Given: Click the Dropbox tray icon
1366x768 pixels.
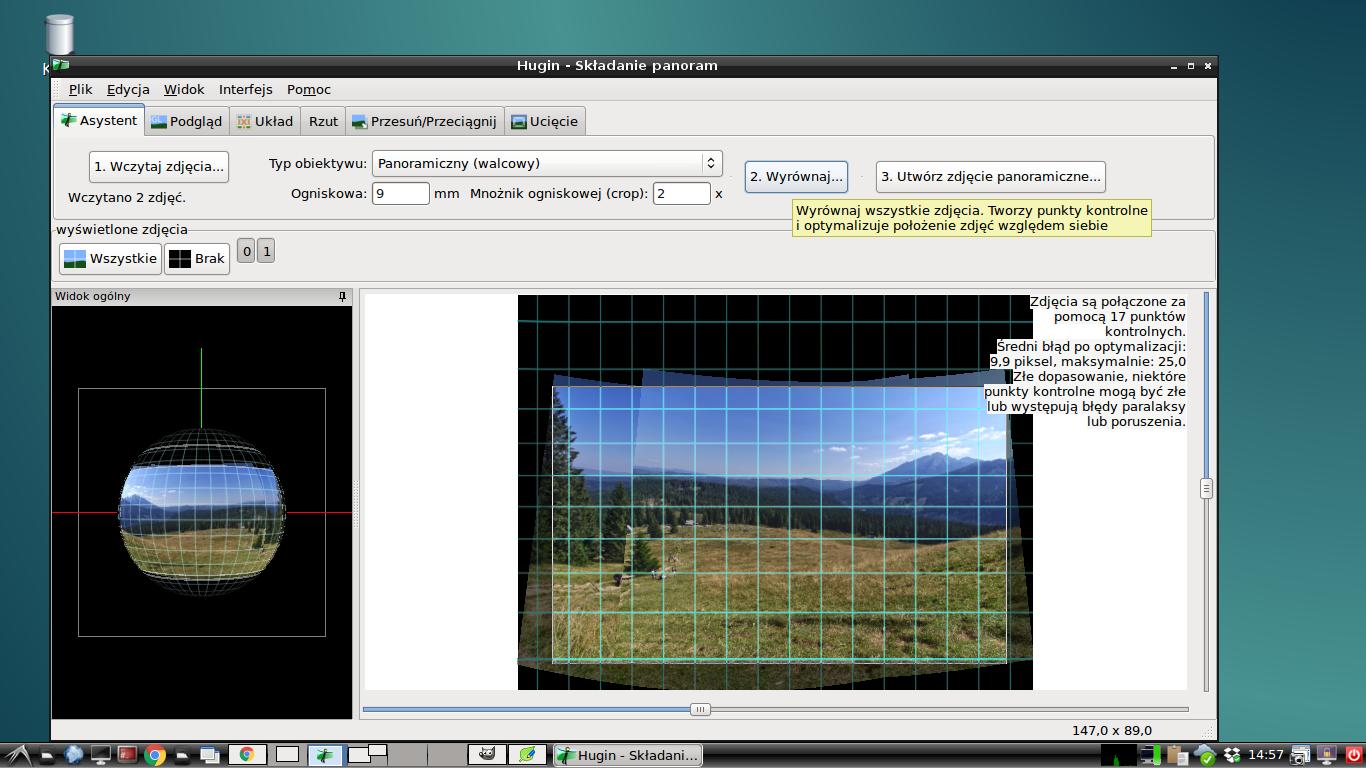Looking at the screenshot, I should click(1232, 755).
